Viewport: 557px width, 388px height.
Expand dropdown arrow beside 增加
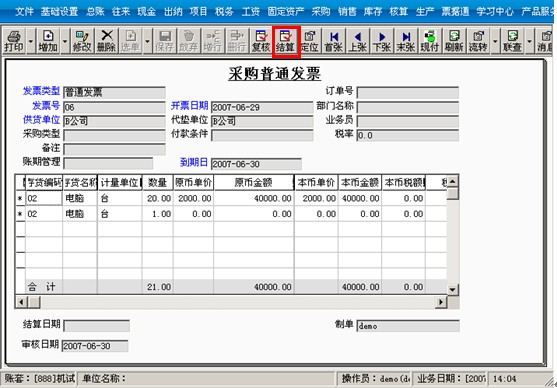pyautogui.click(x=65, y=41)
